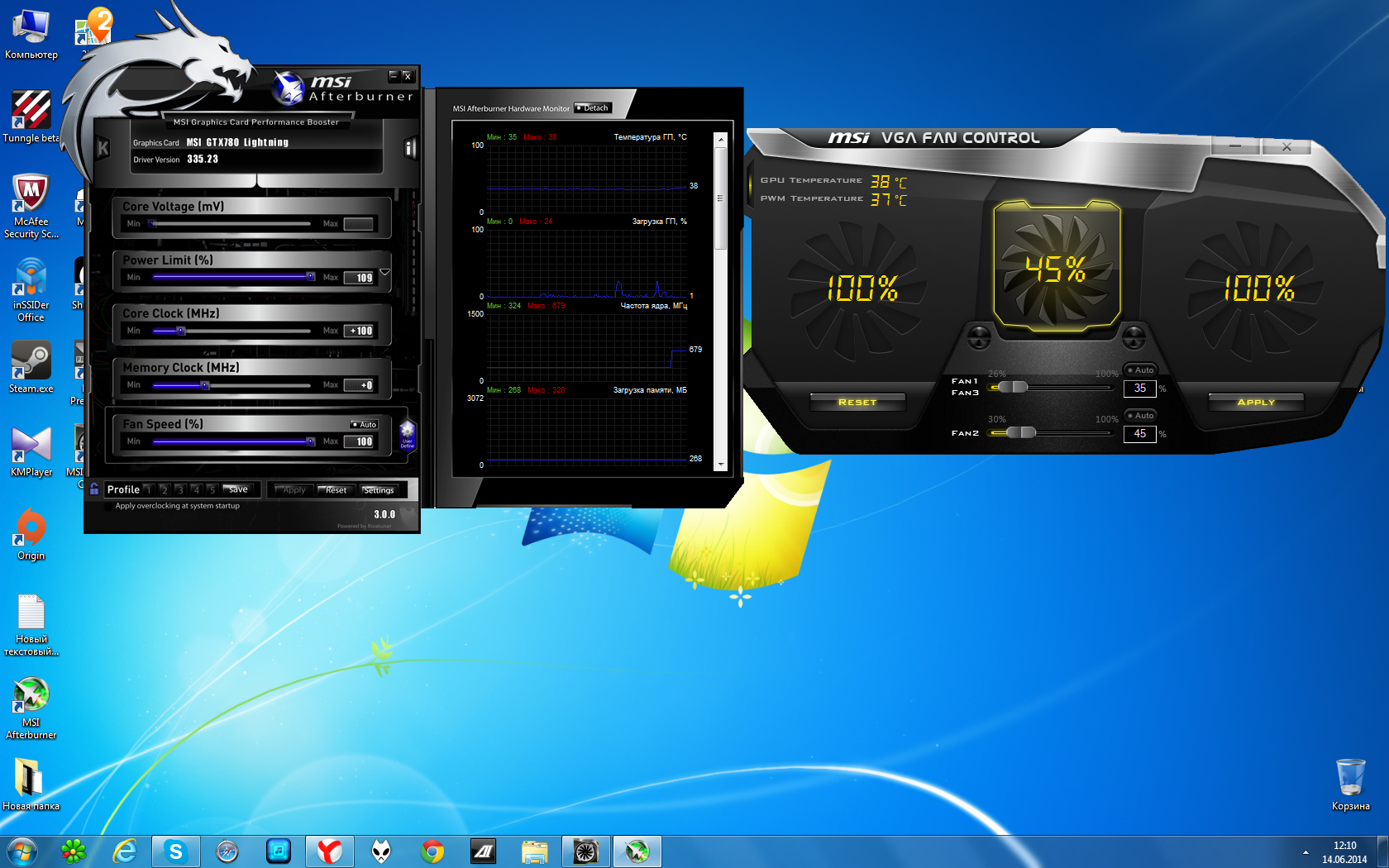The height and width of the screenshot is (868, 1389).
Task: Click the Fan2 percentage input field
Action: pyautogui.click(x=1139, y=434)
